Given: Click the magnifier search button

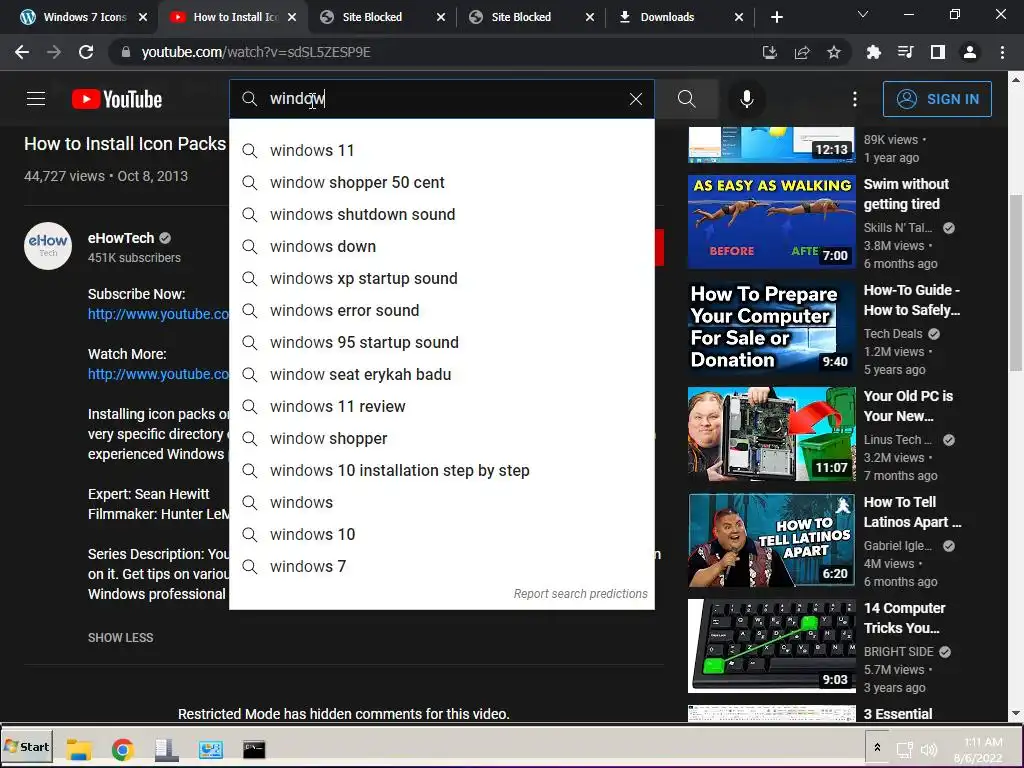Looking at the screenshot, I should [686, 99].
